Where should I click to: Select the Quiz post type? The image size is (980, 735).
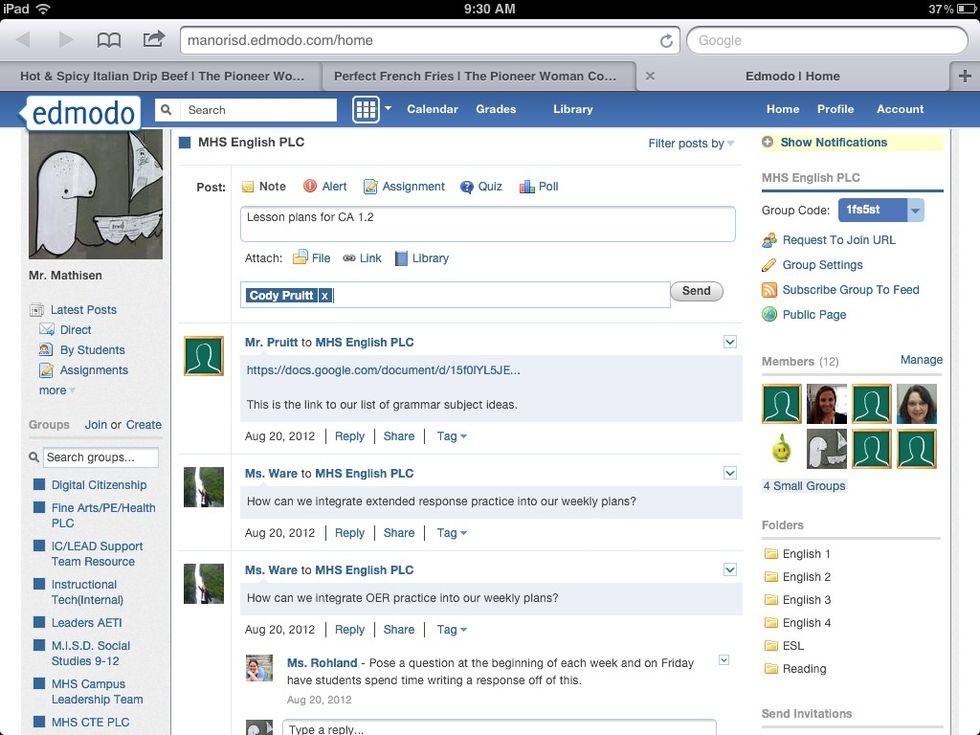(x=481, y=186)
